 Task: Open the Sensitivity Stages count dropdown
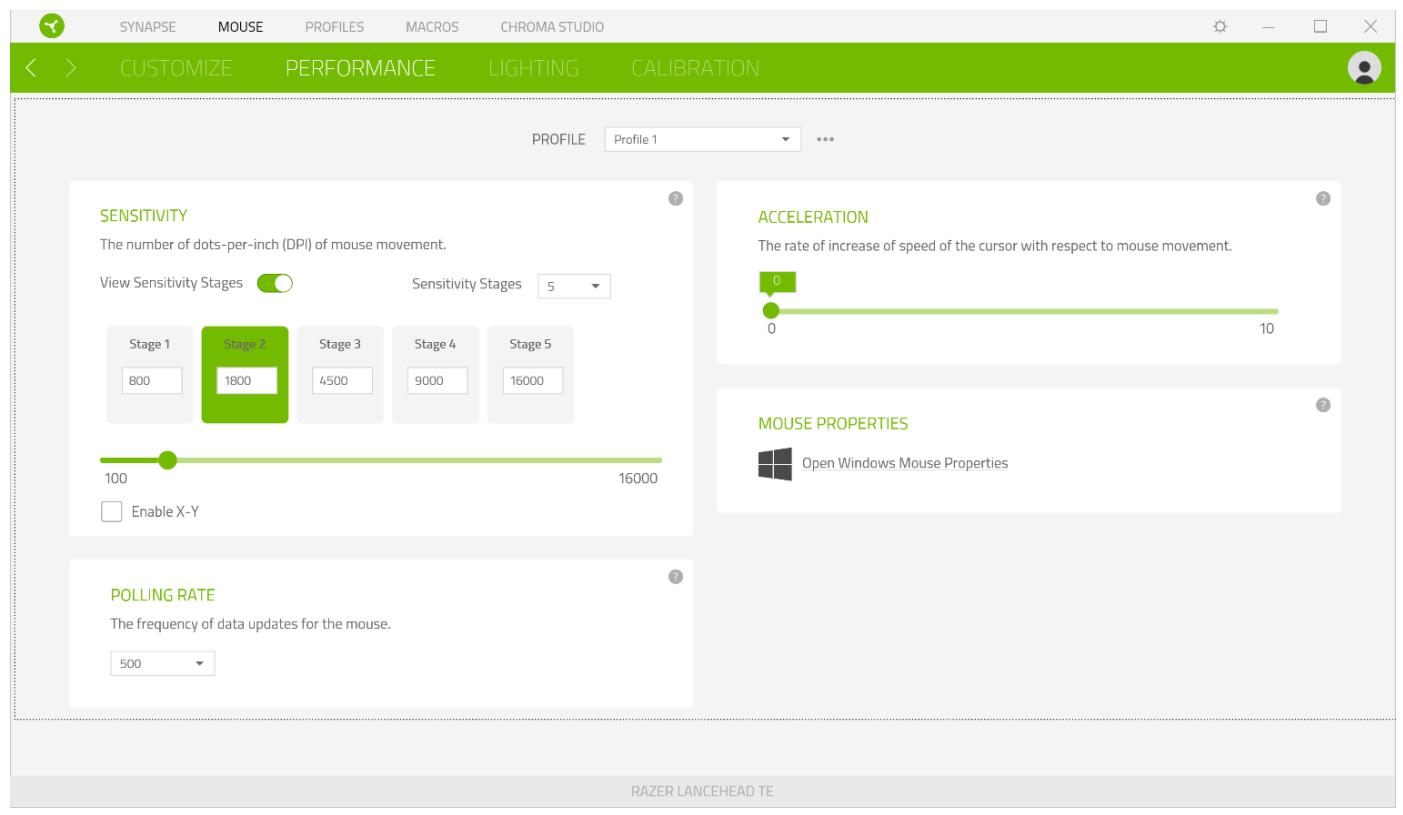pos(574,286)
